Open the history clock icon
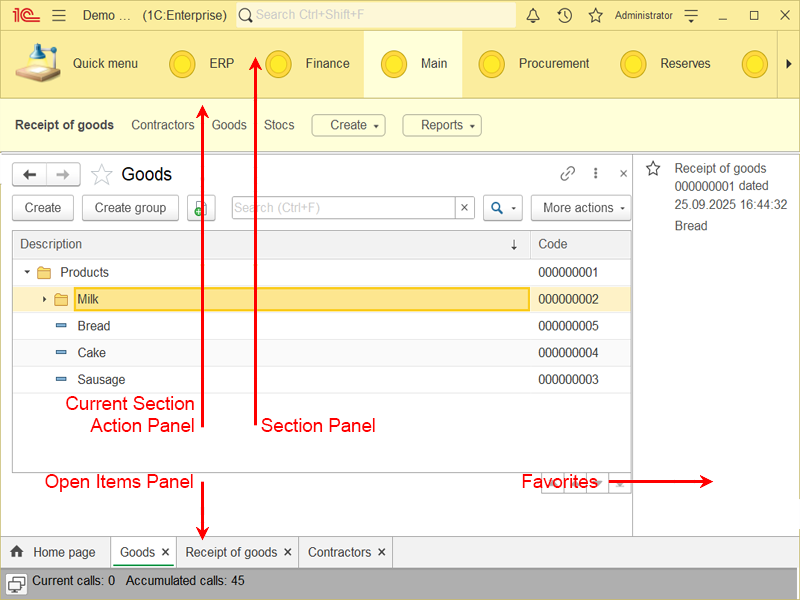Screen dimensions: 800x600 [565, 15]
